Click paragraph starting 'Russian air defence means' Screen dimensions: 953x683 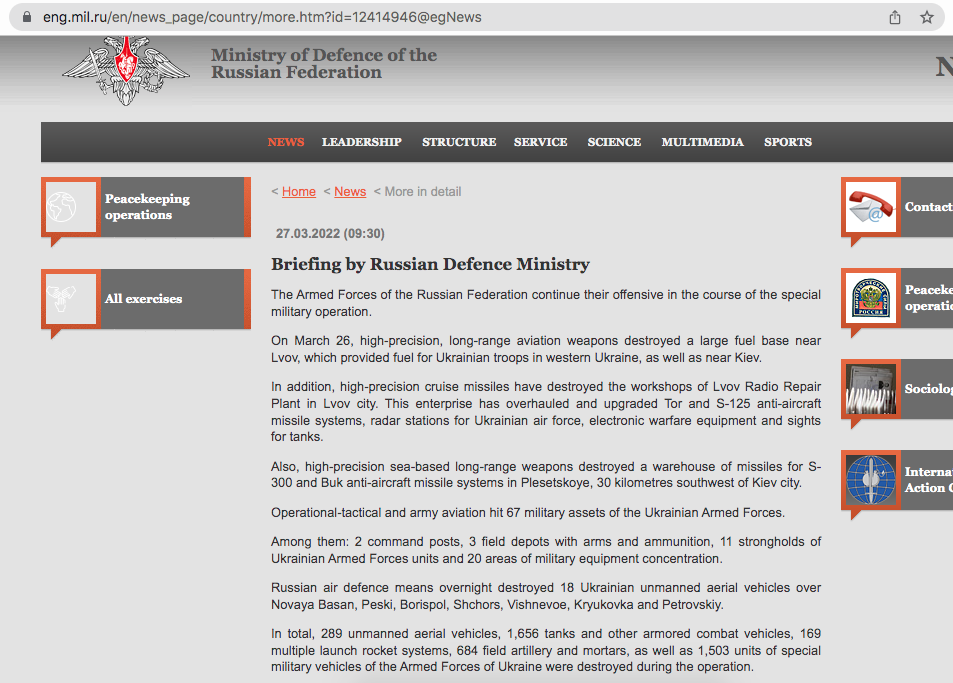pyautogui.click(x=546, y=596)
